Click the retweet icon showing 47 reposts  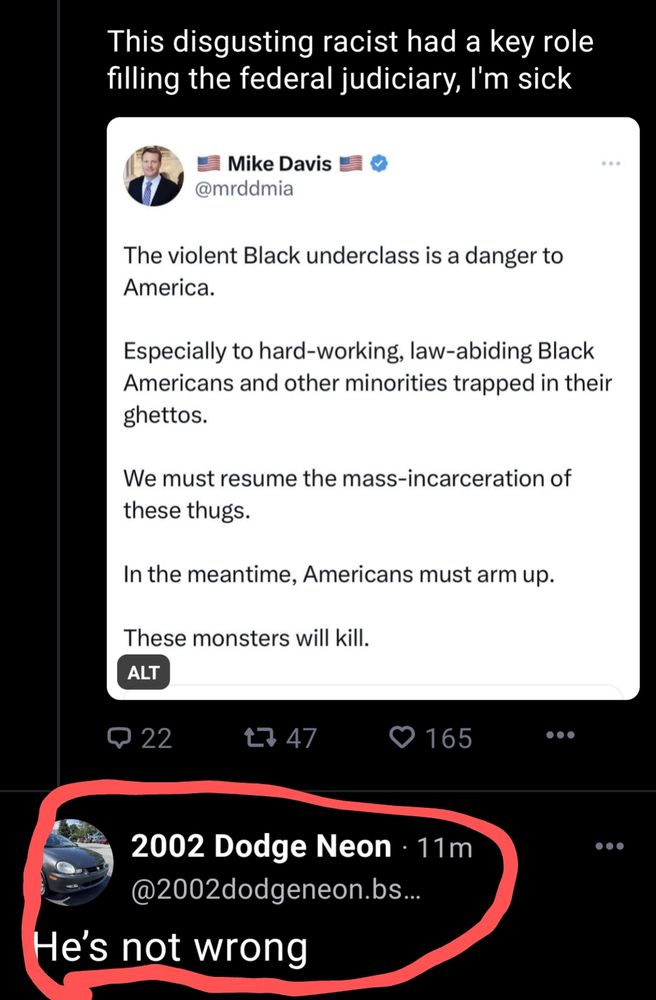(x=261, y=737)
